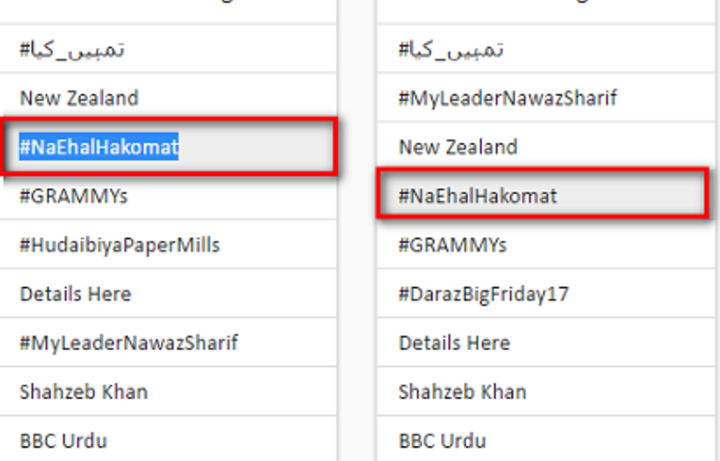Image resolution: width=720 pixels, height=461 pixels.
Task: Open BBC Urdu in left column
Action: (x=63, y=441)
